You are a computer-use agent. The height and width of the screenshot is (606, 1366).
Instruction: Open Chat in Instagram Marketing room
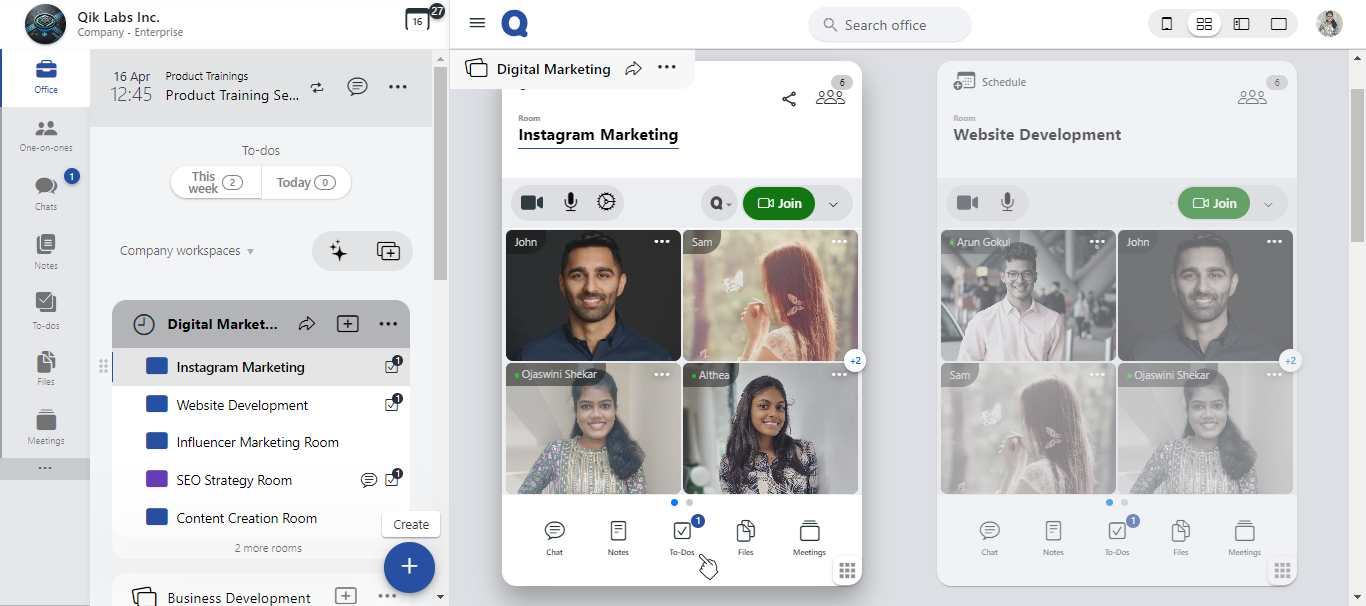(x=554, y=538)
